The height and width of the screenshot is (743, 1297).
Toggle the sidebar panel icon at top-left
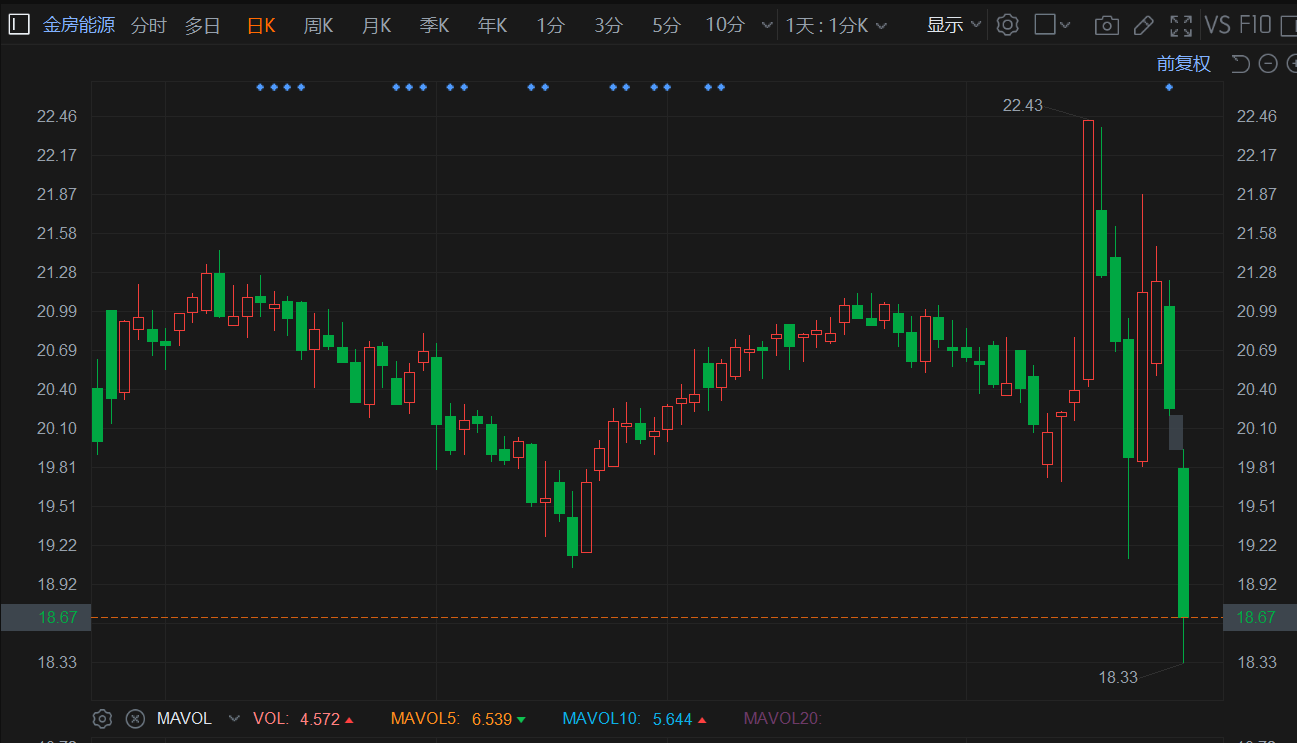coord(19,25)
